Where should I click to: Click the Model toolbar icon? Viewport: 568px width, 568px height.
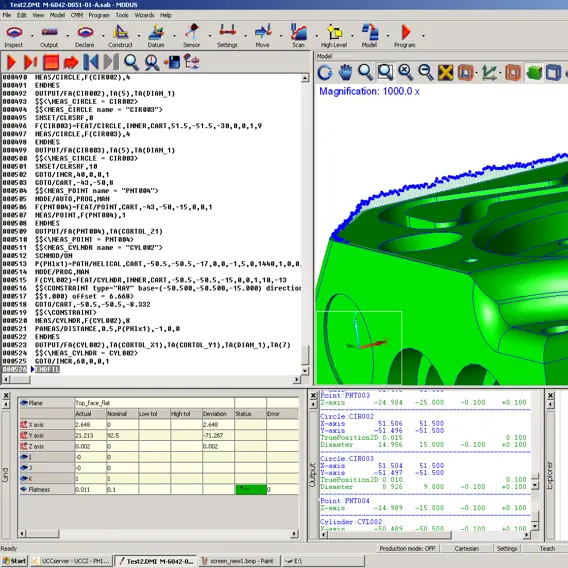(369, 32)
